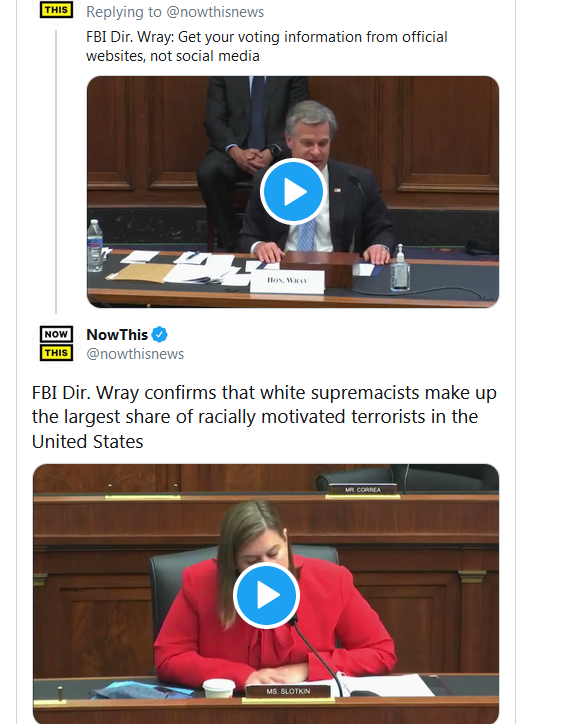
Task: Click the hand sanitizer bottle in the Wray video
Action: pyautogui.click(x=400, y=269)
